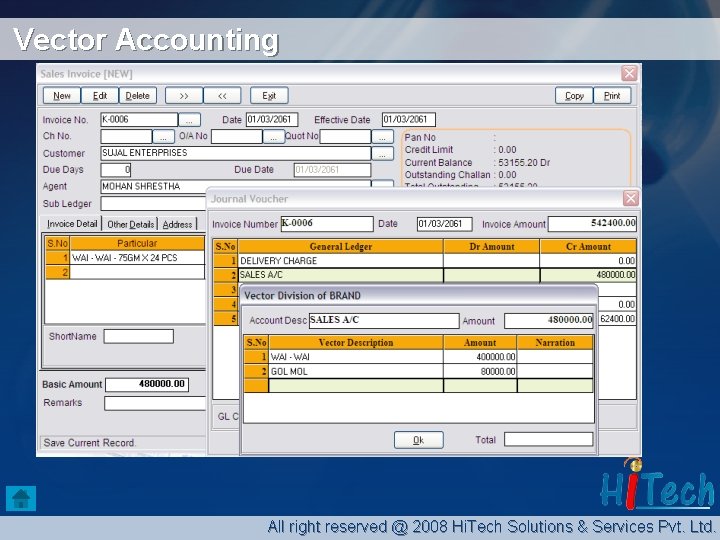
Task: Click the disabled Due Date field
Action: coord(332,170)
